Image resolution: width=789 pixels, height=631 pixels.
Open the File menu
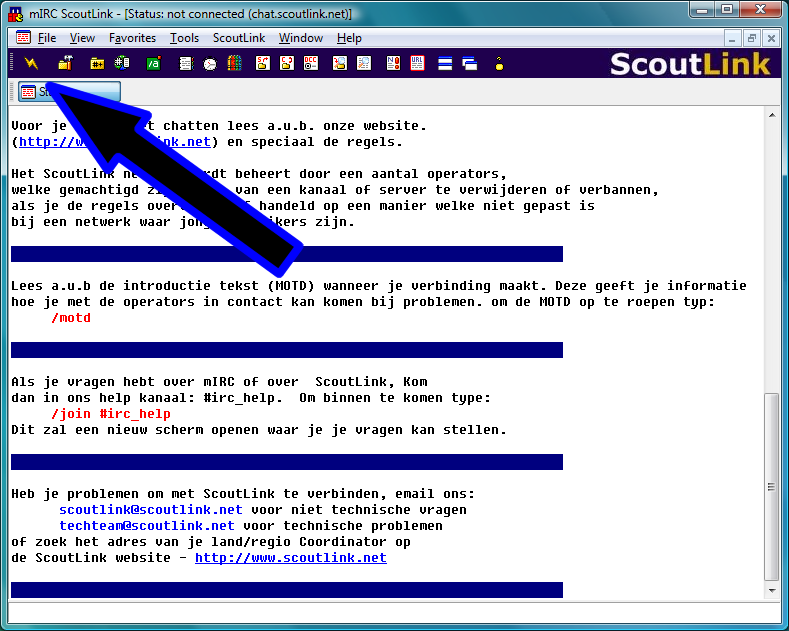(x=47, y=38)
